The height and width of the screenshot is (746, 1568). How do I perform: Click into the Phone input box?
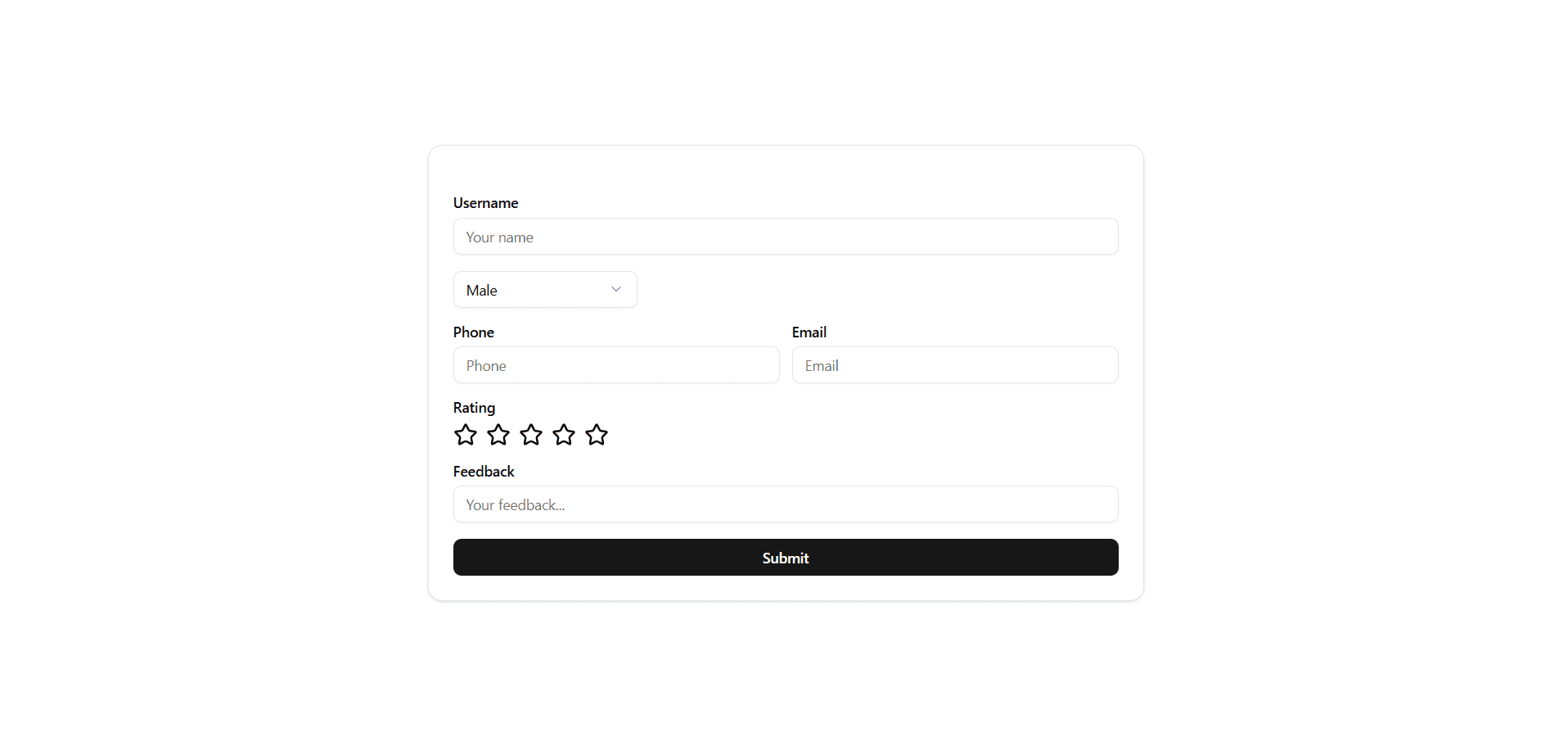[616, 365]
